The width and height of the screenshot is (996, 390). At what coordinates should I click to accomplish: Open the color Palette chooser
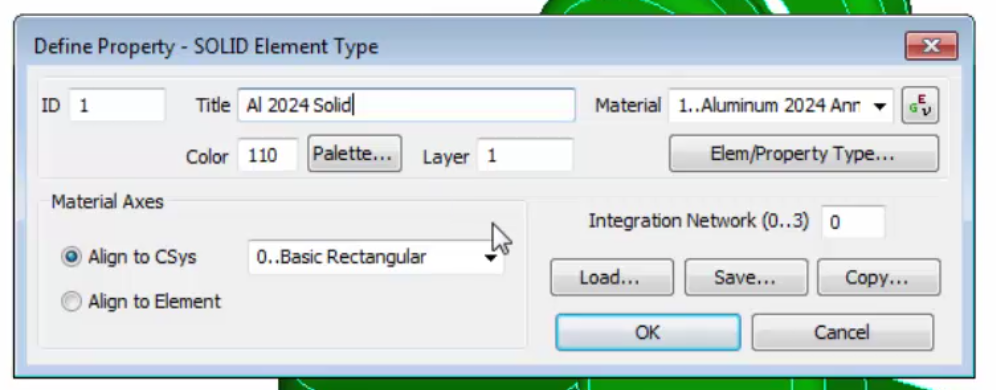pyautogui.click(x=354, y=154)
